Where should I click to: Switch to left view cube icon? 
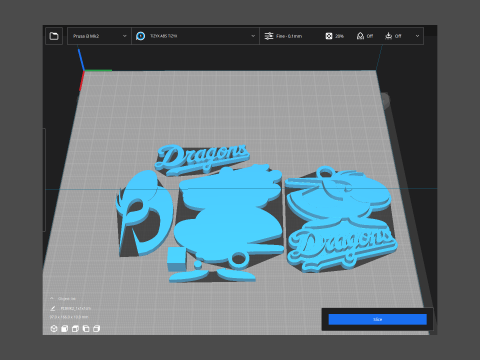(86, 329)
